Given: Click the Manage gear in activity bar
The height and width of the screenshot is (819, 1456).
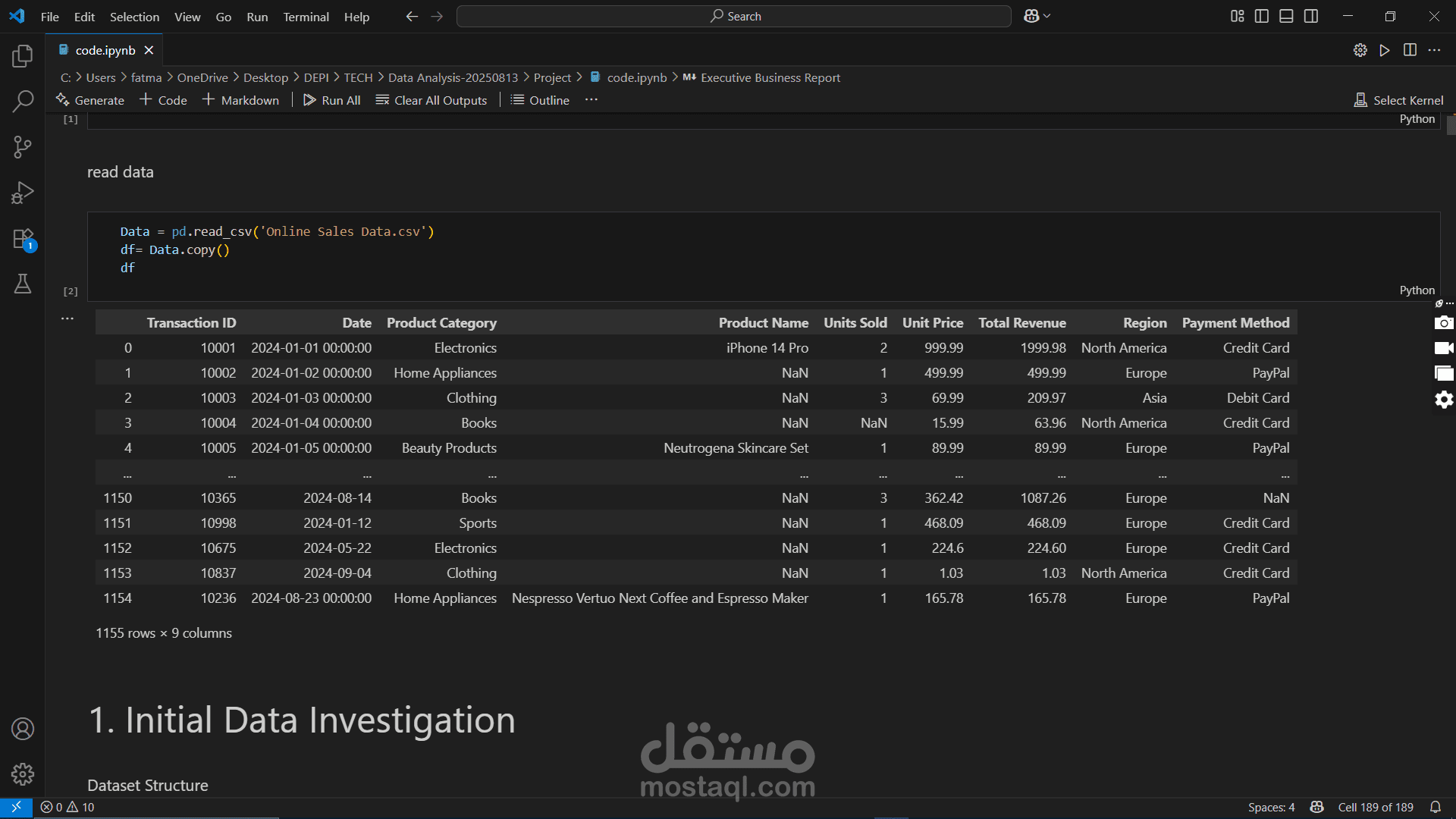Looking at the screenshot, I should tap(23, 774).
